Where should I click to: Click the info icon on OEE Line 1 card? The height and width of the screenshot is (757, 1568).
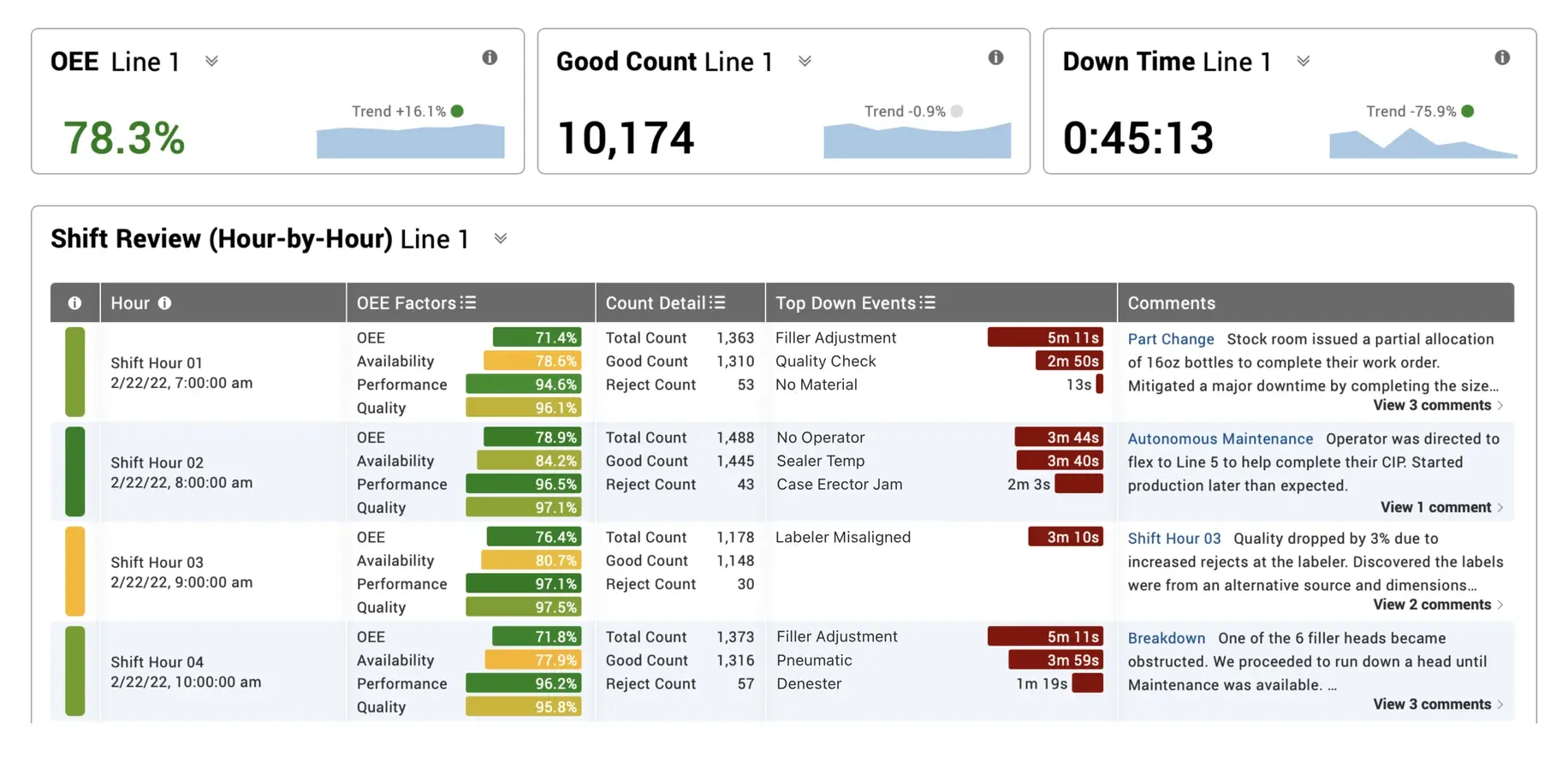[x=490, y=57]
